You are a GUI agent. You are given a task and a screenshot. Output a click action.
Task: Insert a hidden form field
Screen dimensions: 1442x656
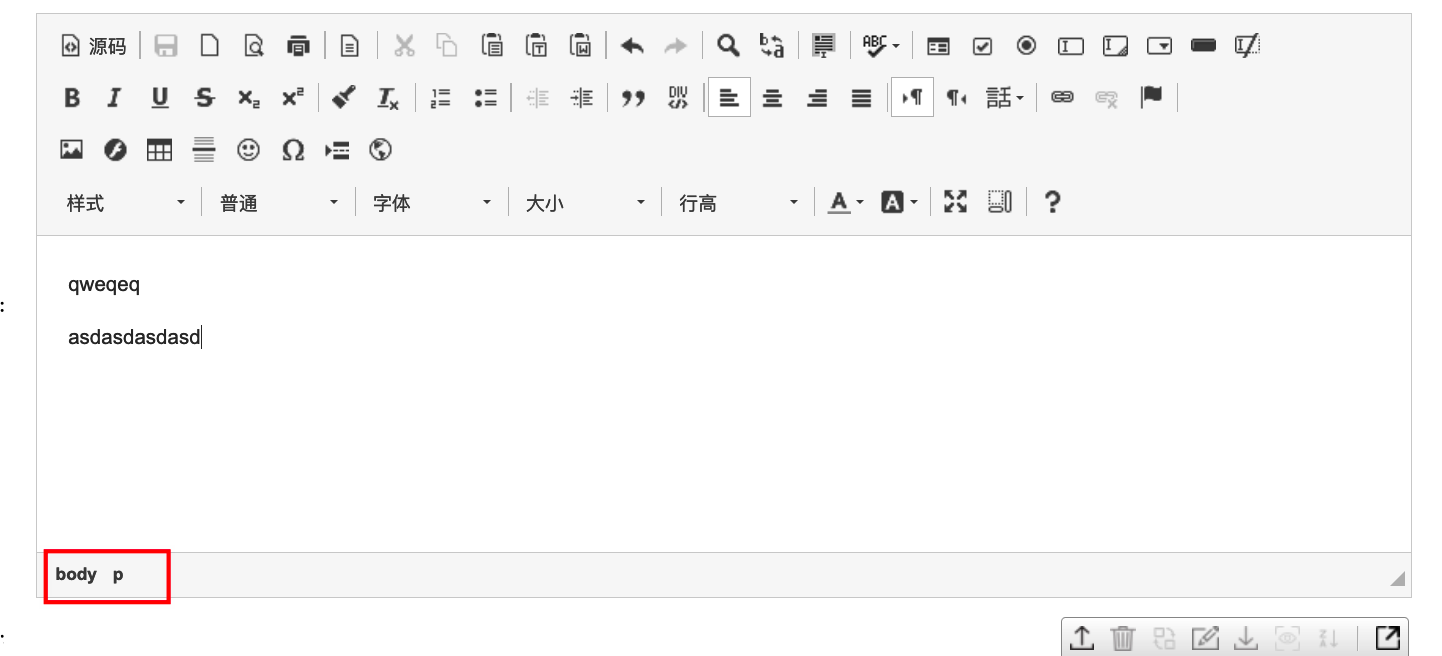(1247, 45)
